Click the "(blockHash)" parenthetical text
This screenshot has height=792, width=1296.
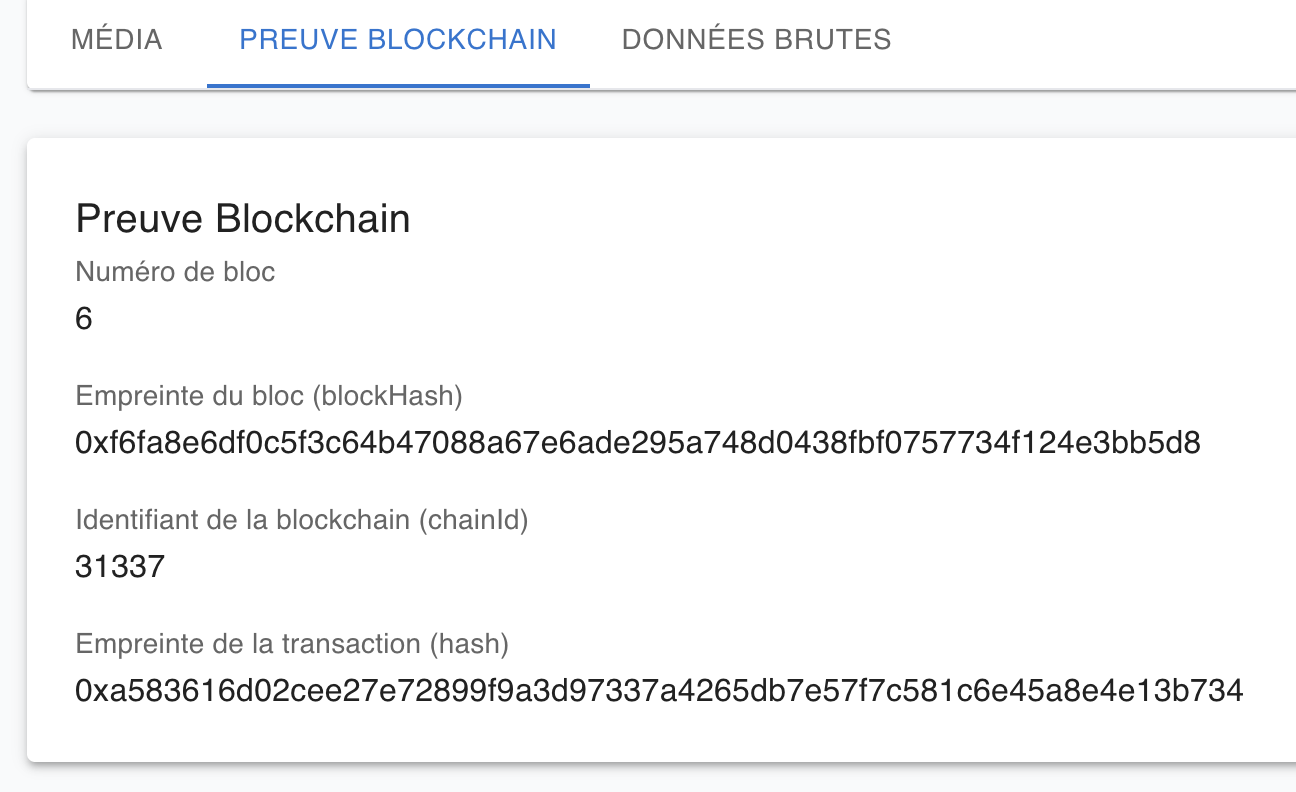pyautogui.click(x=387, y=396)
